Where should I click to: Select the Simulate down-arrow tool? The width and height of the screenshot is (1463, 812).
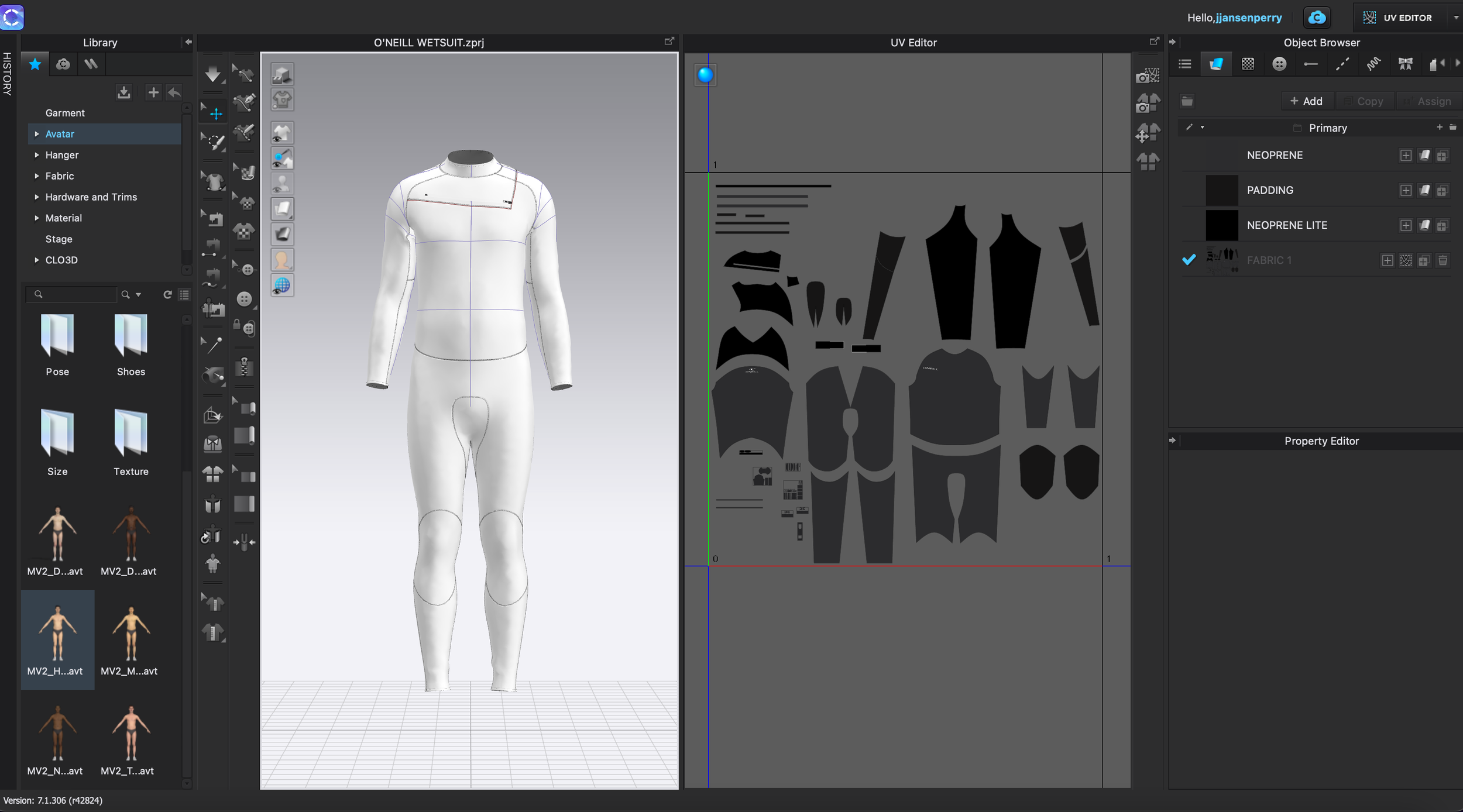(213, 74)
